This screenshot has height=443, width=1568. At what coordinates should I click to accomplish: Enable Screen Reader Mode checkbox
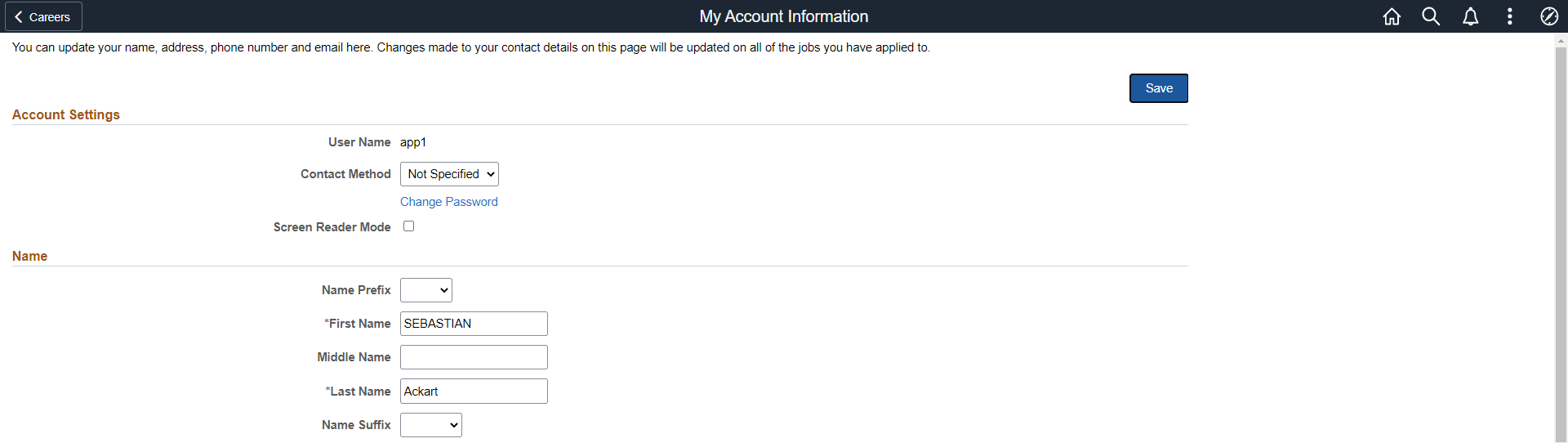(408, 226)
